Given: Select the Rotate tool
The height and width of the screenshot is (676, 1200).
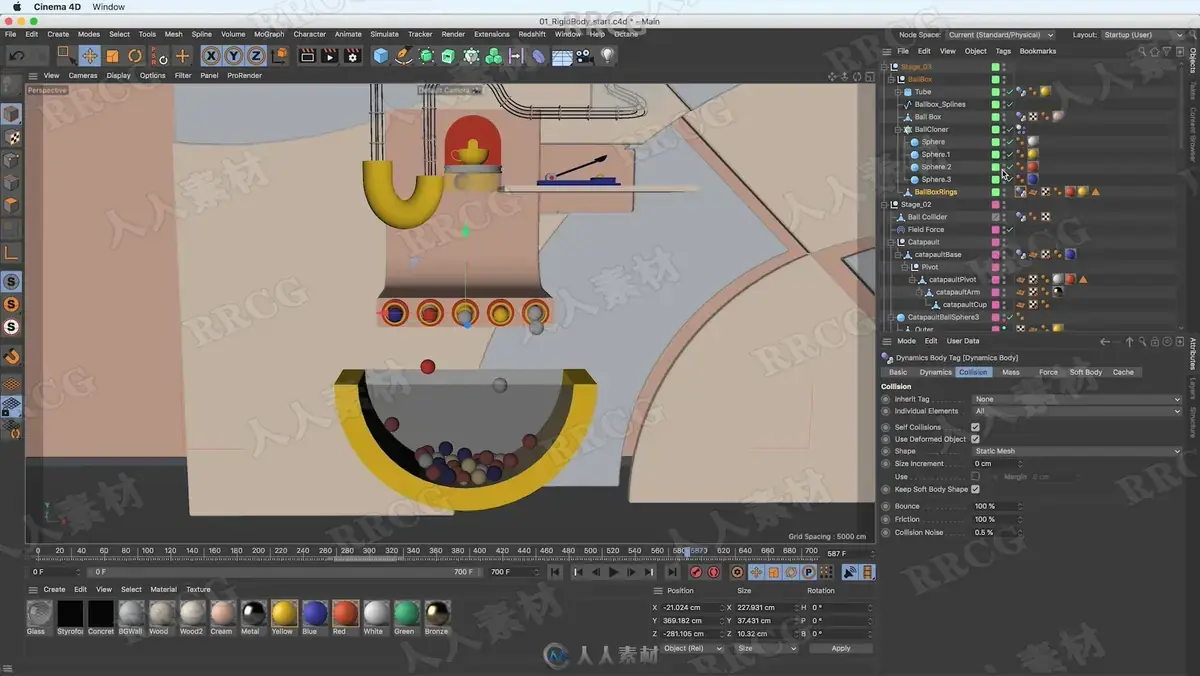Looking at the screenshot, I should 135,56.
